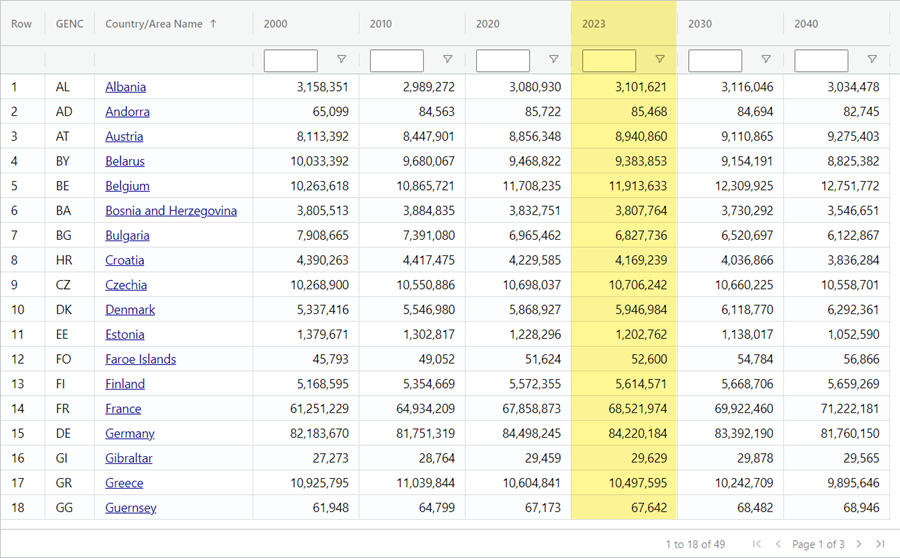Select Albania's 2040 value 3,034,478
This screenshot has height=558, width=900.
click(x=853, y=87)
